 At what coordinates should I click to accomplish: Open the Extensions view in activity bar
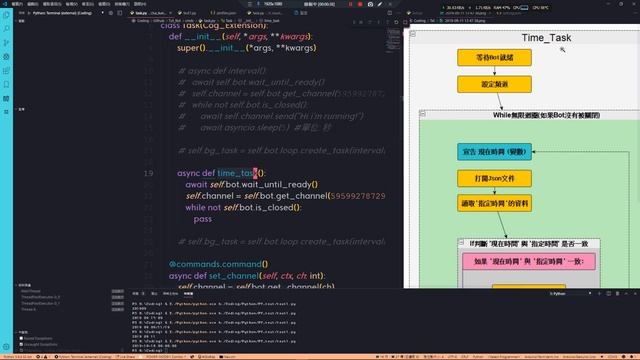6,71
